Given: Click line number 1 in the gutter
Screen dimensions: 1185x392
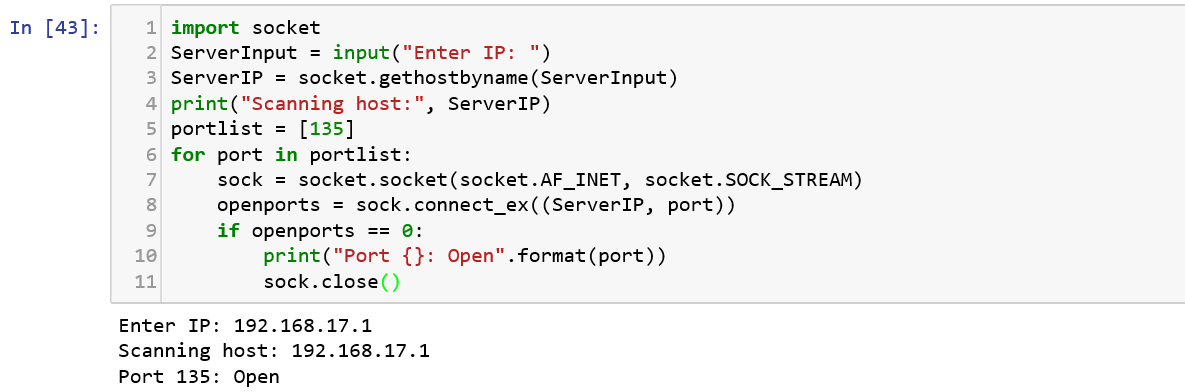Looking at the screenshot, I should click(150, 28).
